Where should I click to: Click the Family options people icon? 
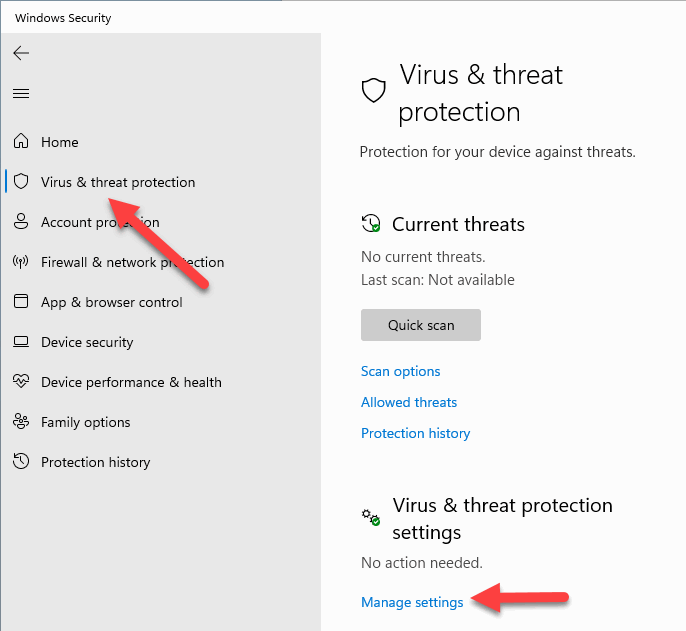point(21,421)
